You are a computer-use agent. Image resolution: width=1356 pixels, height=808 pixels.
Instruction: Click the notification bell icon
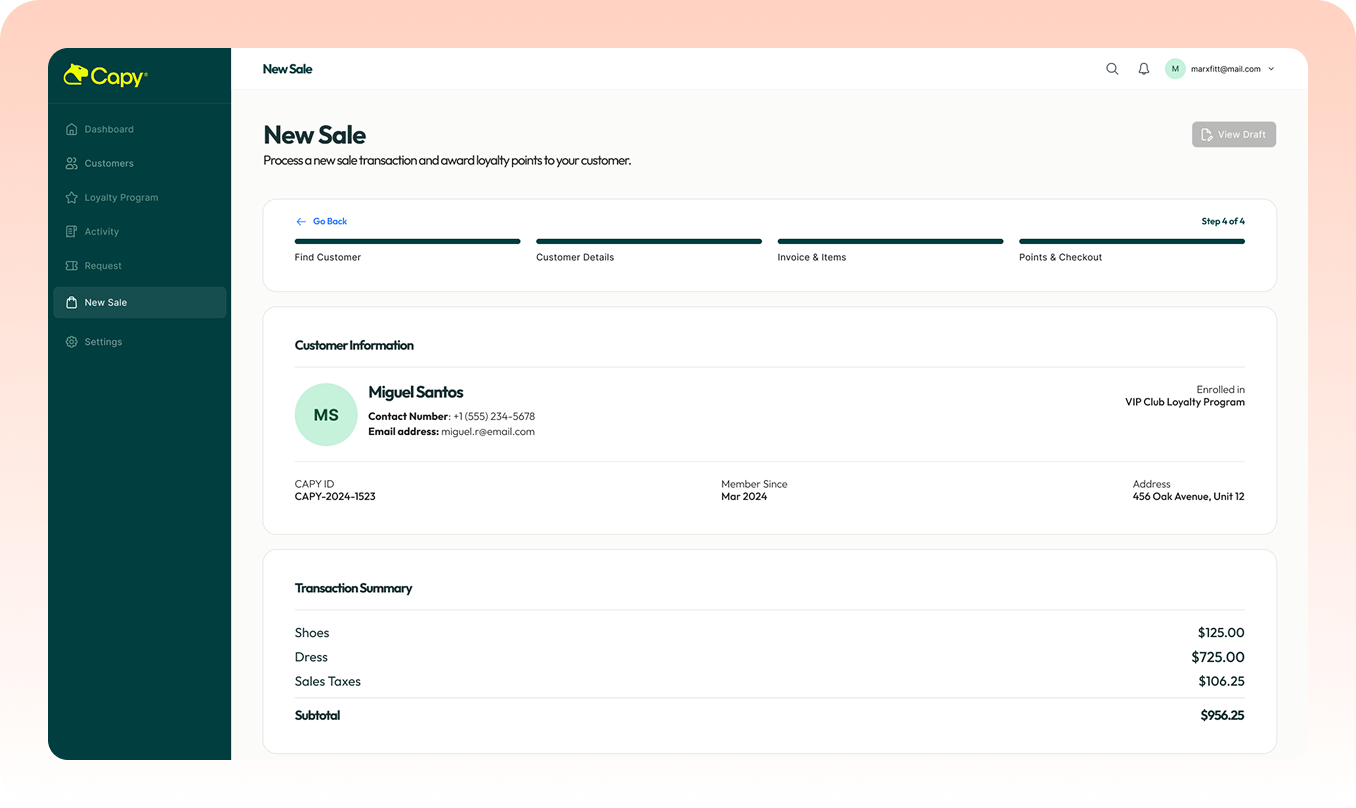(x=1143, y=68)
